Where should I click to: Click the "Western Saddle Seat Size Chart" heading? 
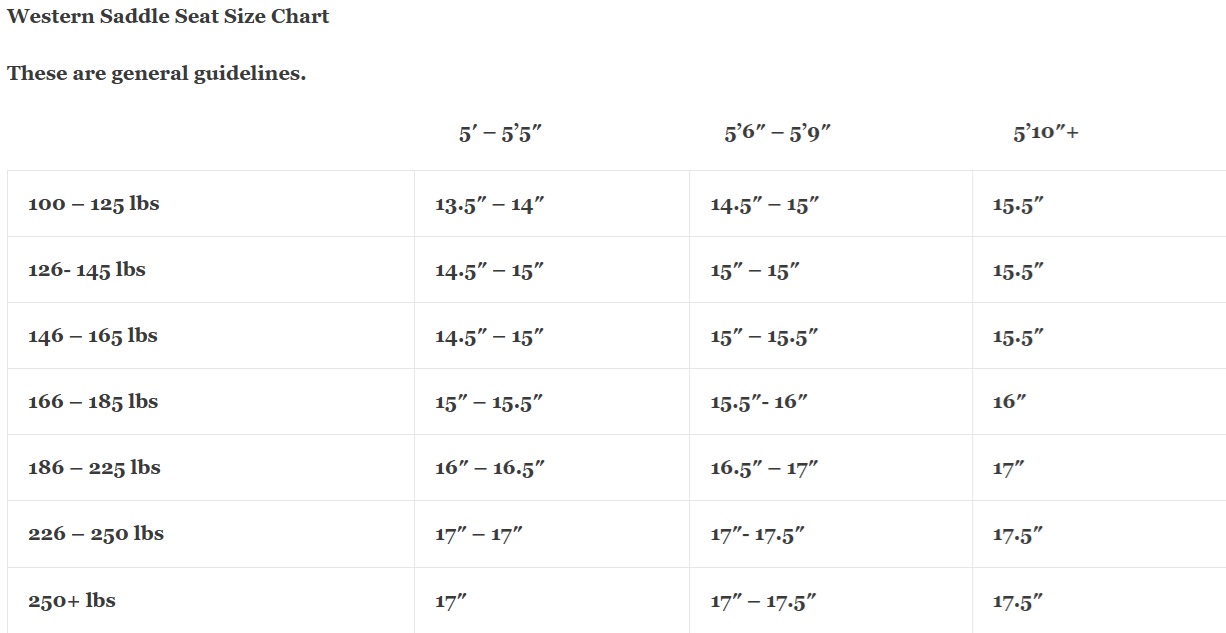[168, 16]
